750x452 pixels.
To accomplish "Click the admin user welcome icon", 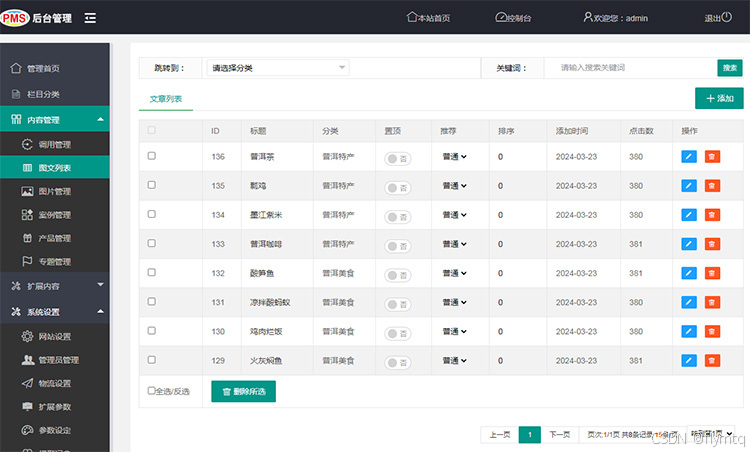I will tap(588, 17).
